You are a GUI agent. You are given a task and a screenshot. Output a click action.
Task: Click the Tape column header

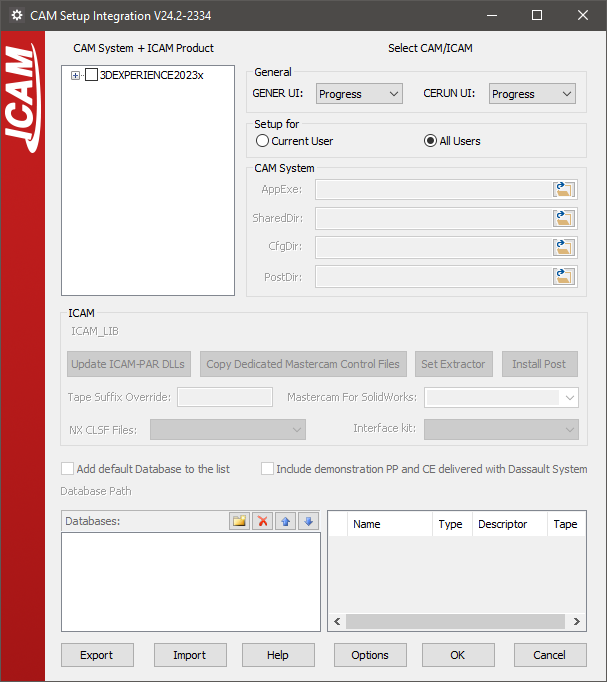[x=566, y=524]
